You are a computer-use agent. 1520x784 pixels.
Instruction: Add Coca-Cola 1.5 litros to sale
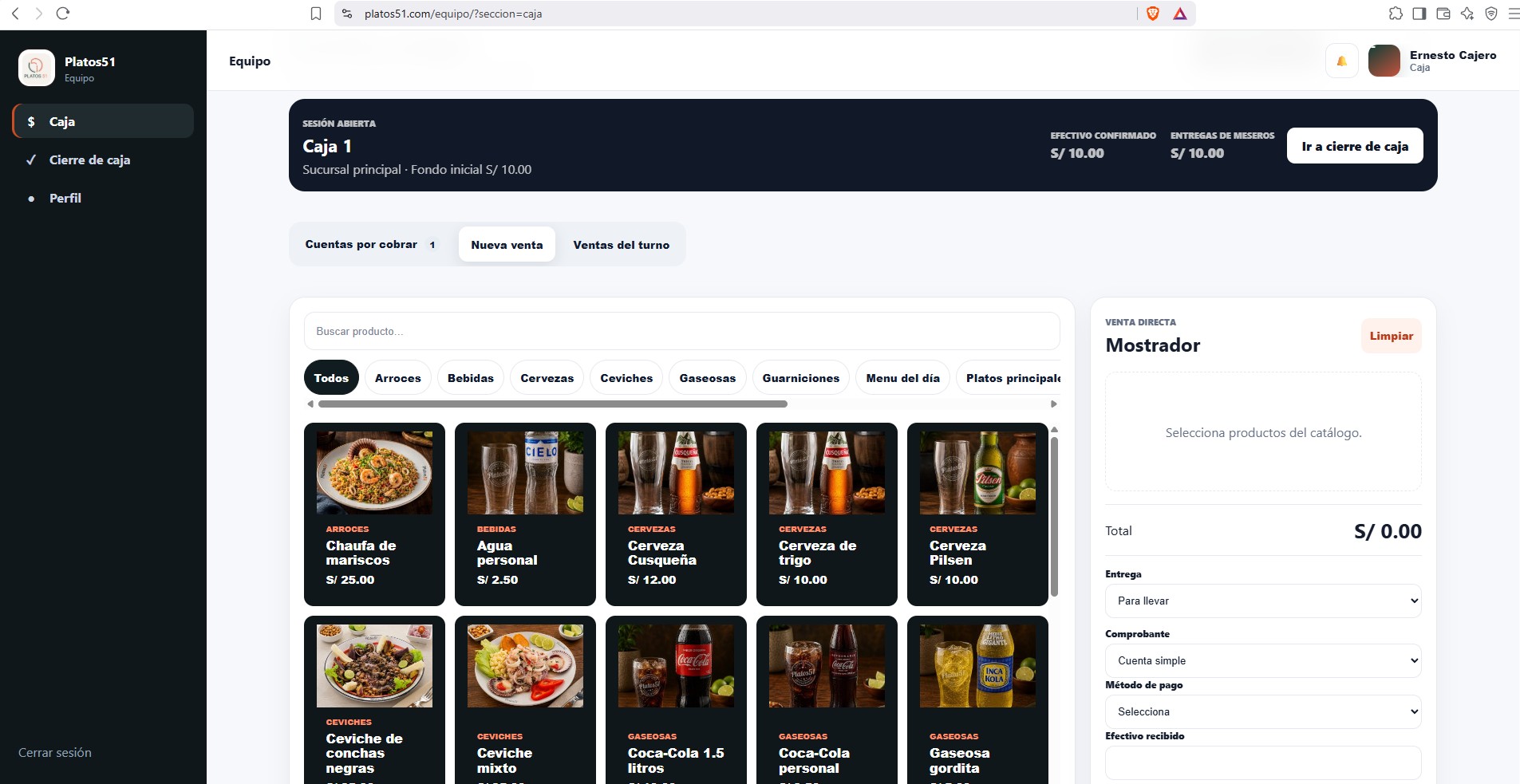(676, 699)
